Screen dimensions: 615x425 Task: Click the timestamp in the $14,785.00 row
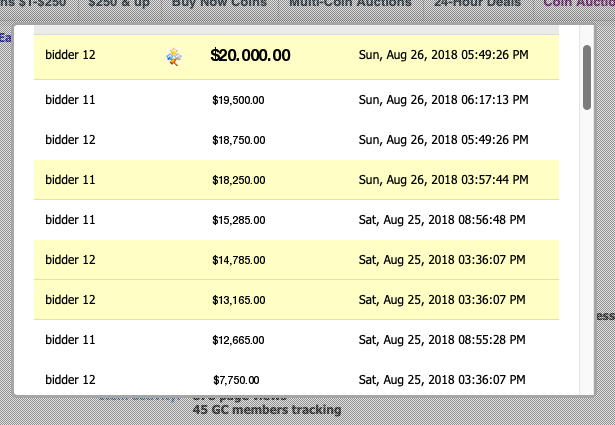pyautogui.click(x=442, y=260)
